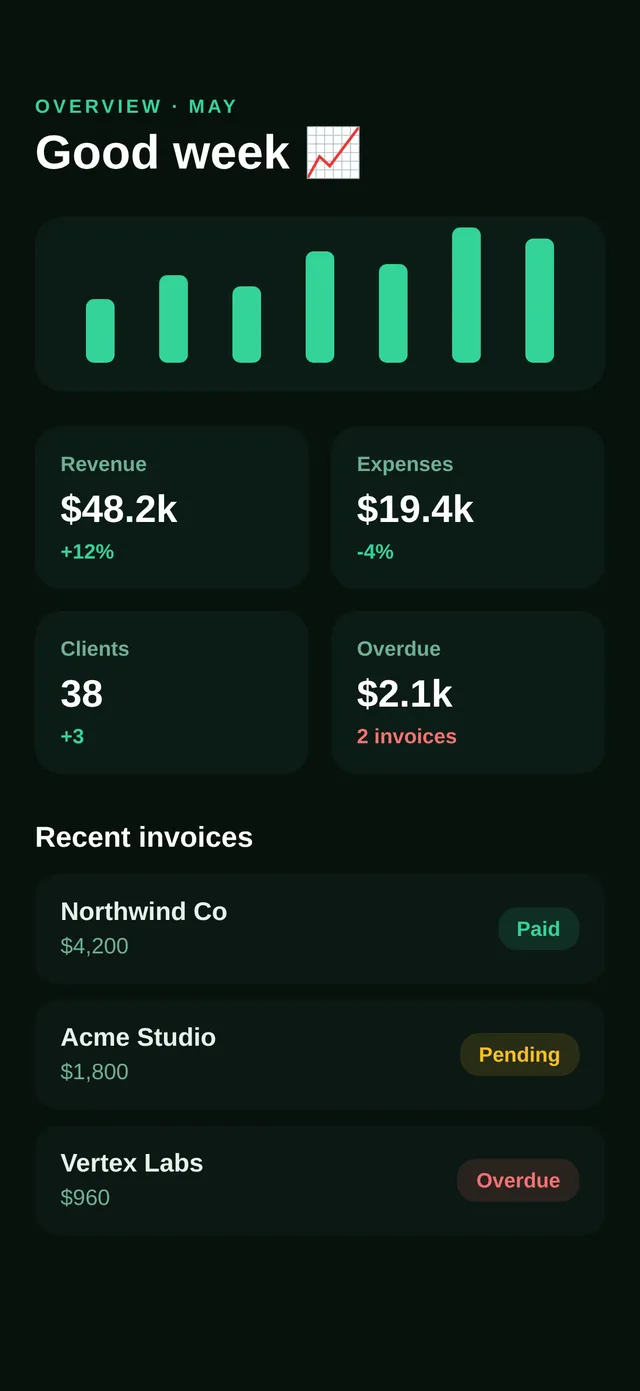Select the last bar in the chart

[540, 301]
